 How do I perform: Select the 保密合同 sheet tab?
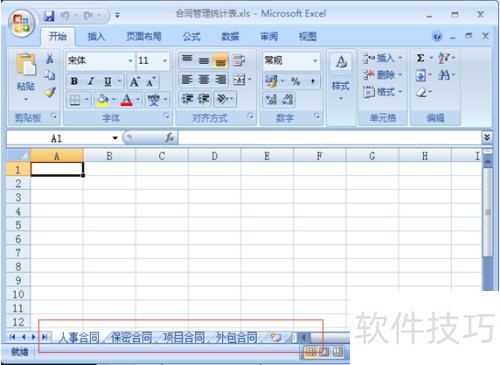pos(131,338)
